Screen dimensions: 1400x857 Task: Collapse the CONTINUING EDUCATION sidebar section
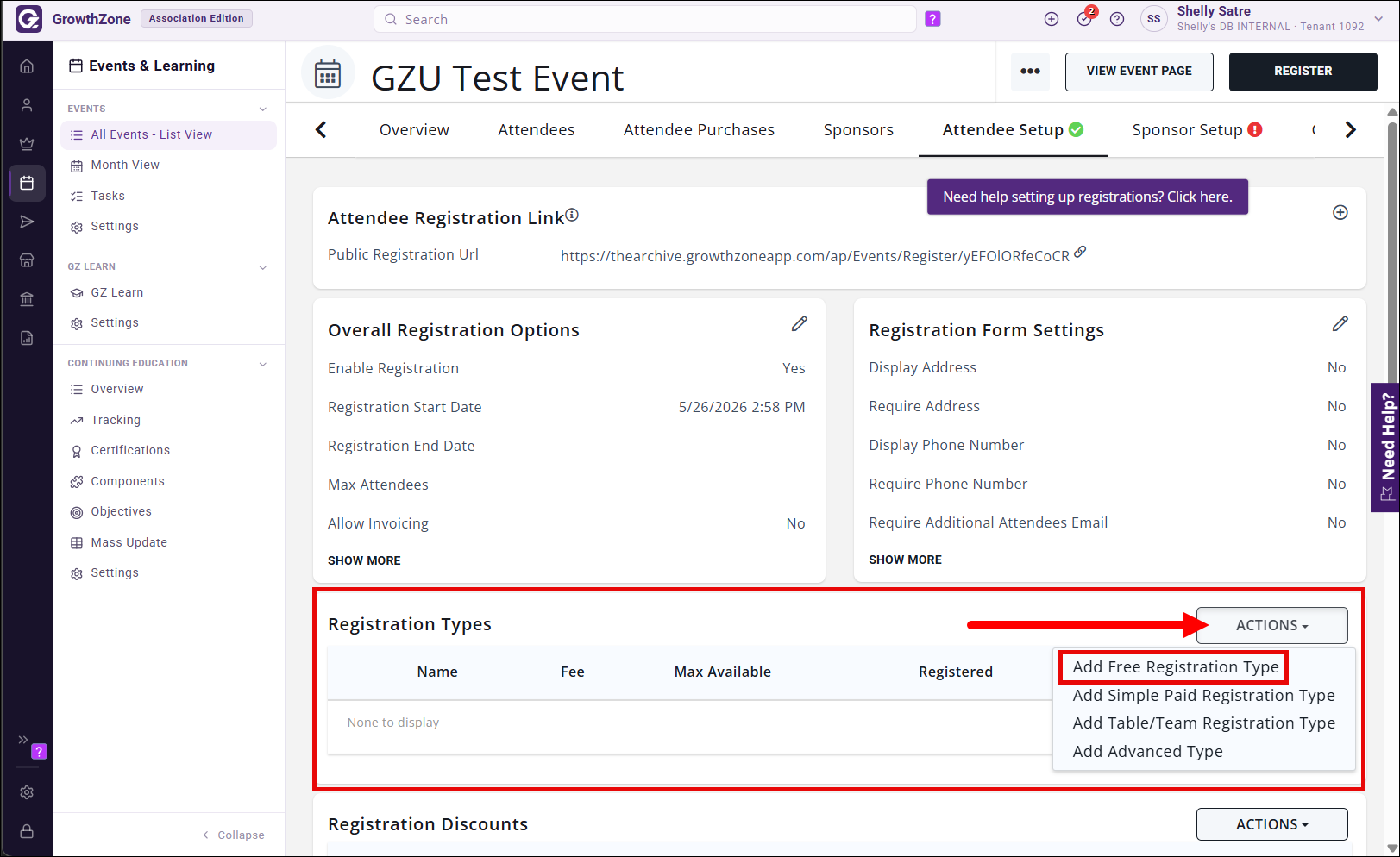point(263,364)
